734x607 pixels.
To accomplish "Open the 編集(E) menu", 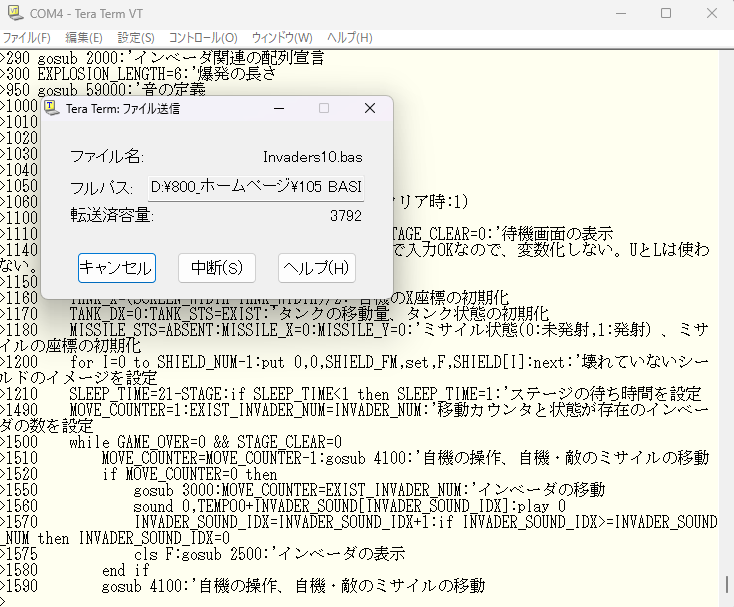I will (x=83, y=37).
